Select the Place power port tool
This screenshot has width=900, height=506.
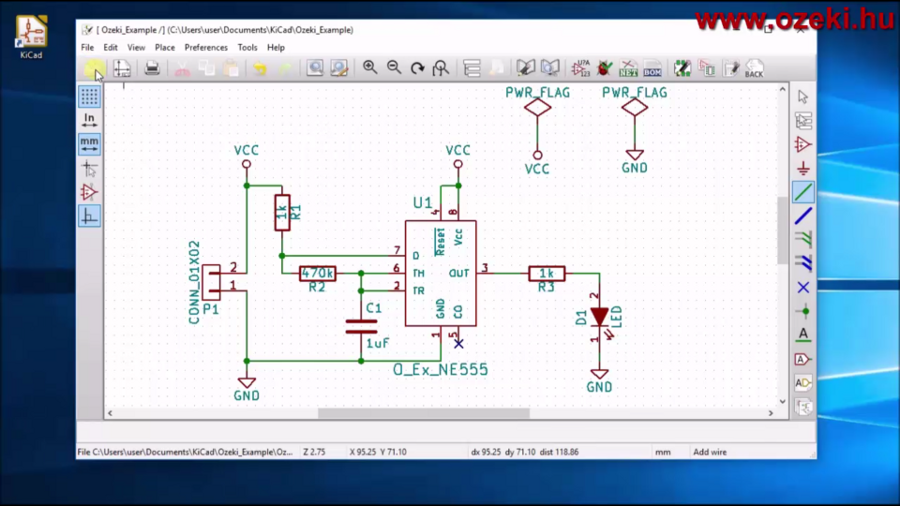point(803,169)
